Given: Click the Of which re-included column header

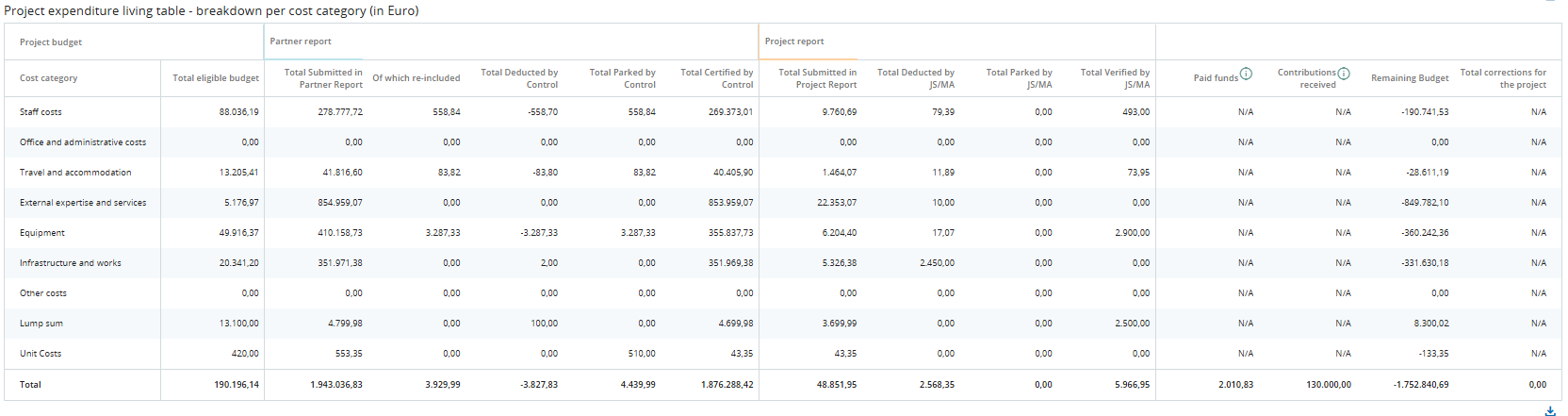Looking at the screenshot, I should click(416, 78).
